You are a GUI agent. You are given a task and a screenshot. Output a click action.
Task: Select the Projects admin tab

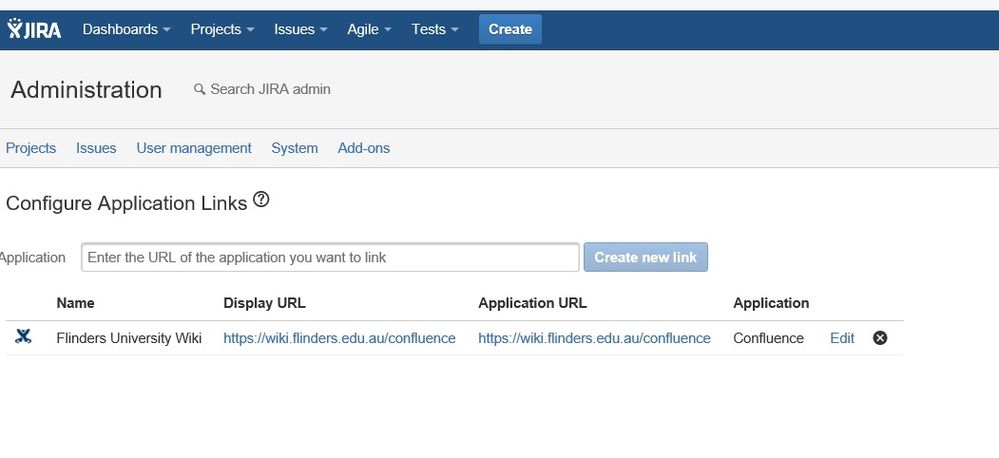pos(31,148)
